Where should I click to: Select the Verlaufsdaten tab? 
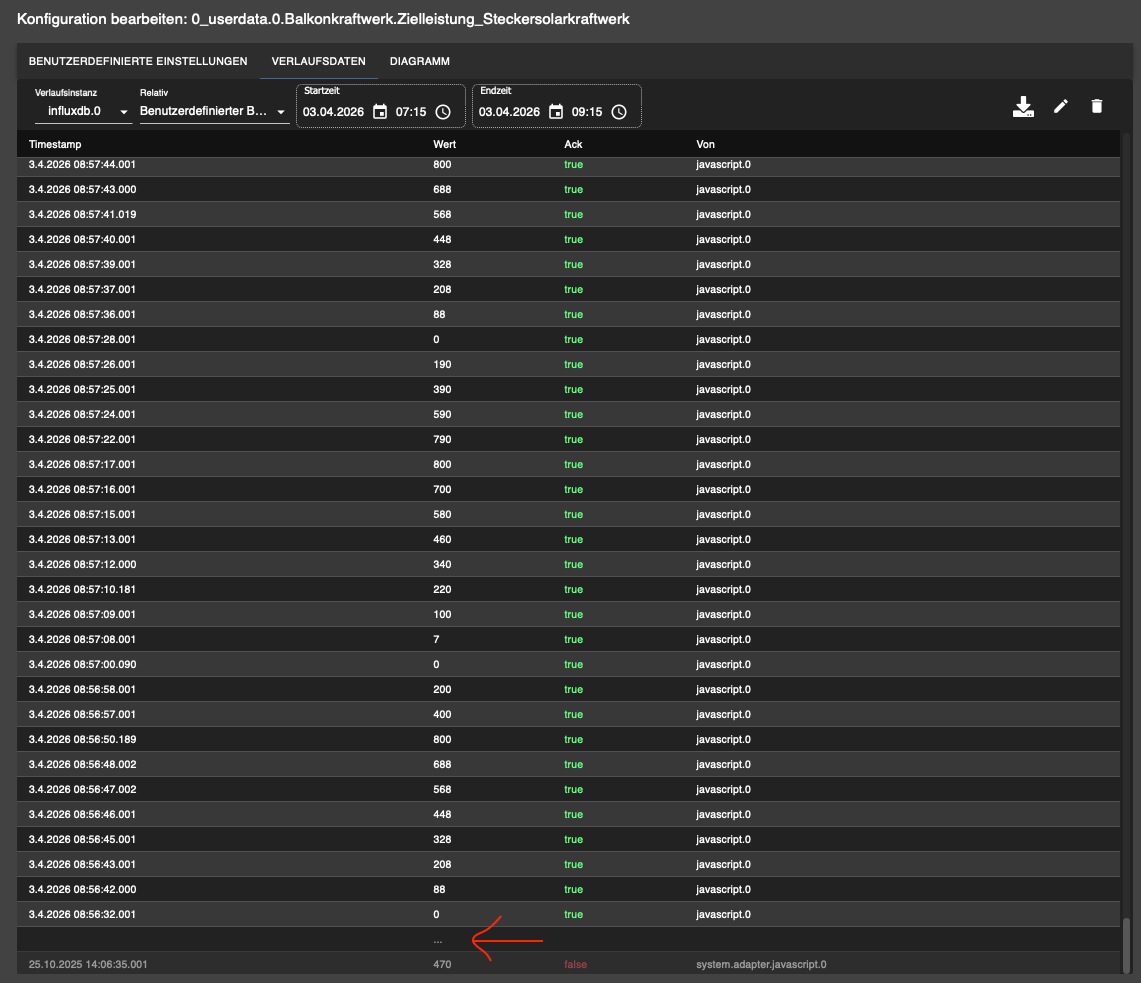[x=318, y=61]
